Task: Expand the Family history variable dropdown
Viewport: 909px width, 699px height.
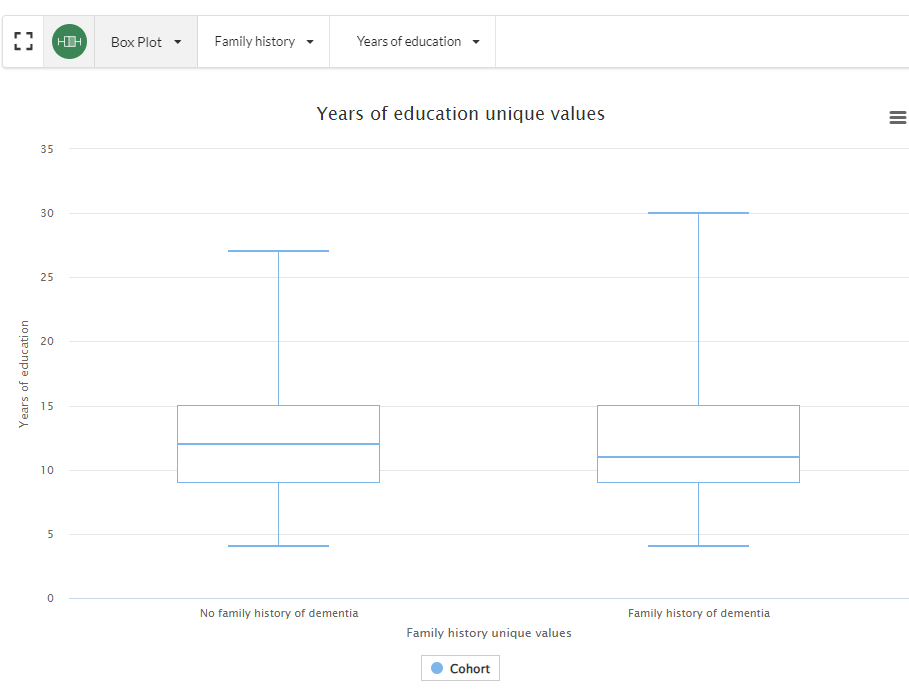Action: 264,42
